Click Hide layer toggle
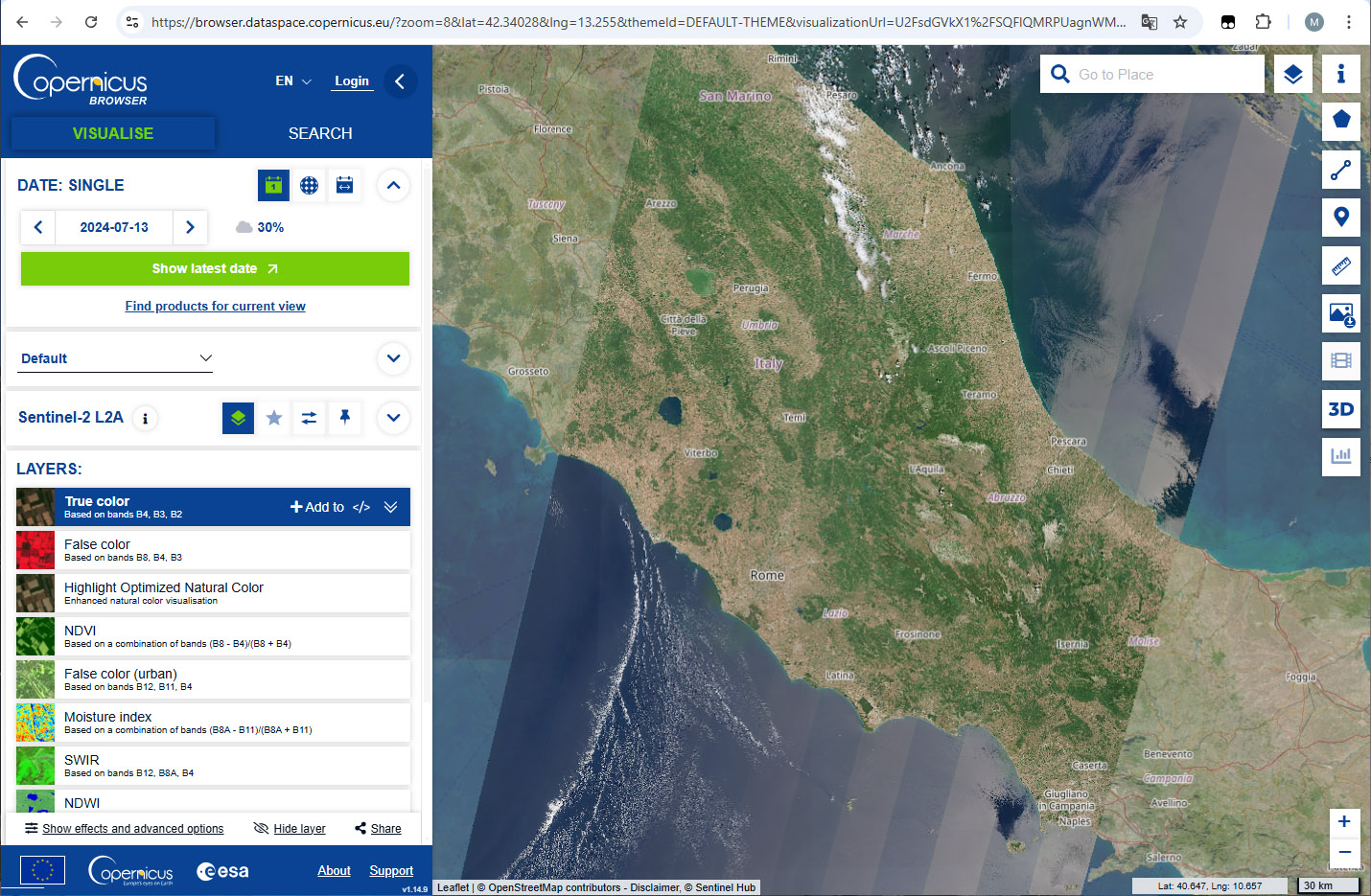 tap(290, 829)
